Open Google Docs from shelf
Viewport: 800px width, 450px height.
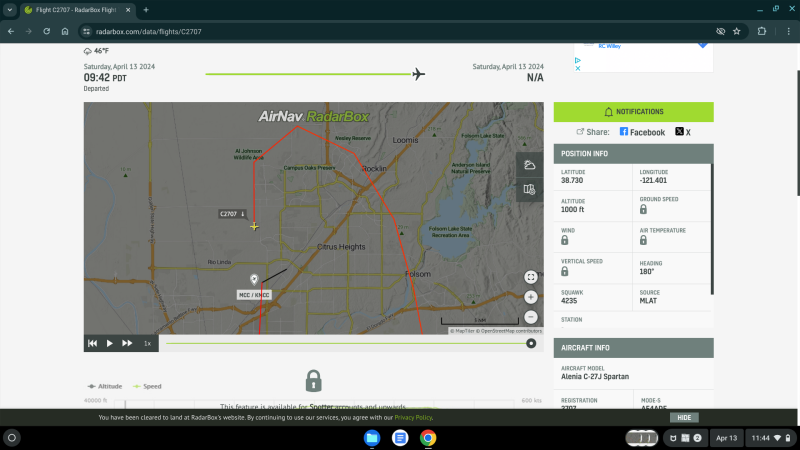[x=400, y=438]
